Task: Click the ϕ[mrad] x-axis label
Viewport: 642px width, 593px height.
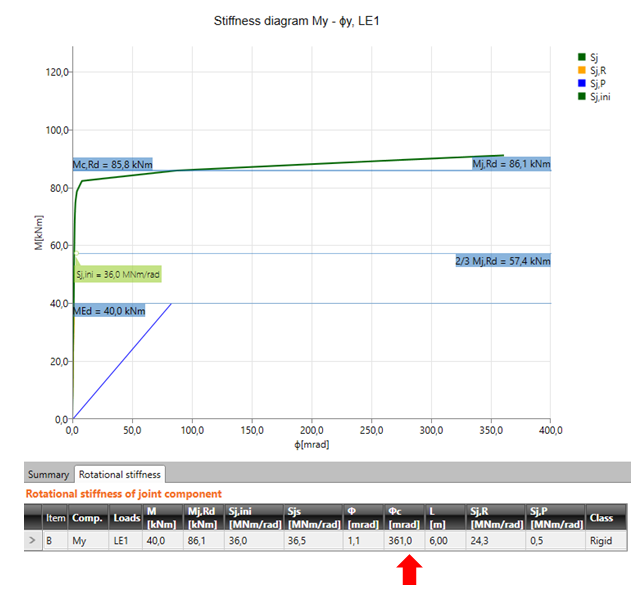Action: pos(312,444)
